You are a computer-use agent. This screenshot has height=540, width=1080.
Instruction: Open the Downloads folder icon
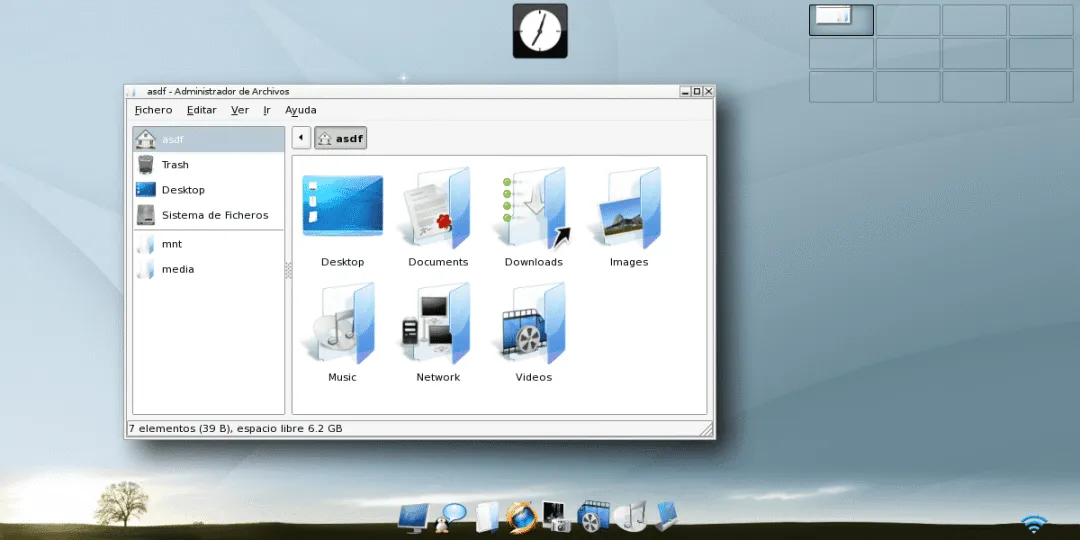[x=534, y=208]
